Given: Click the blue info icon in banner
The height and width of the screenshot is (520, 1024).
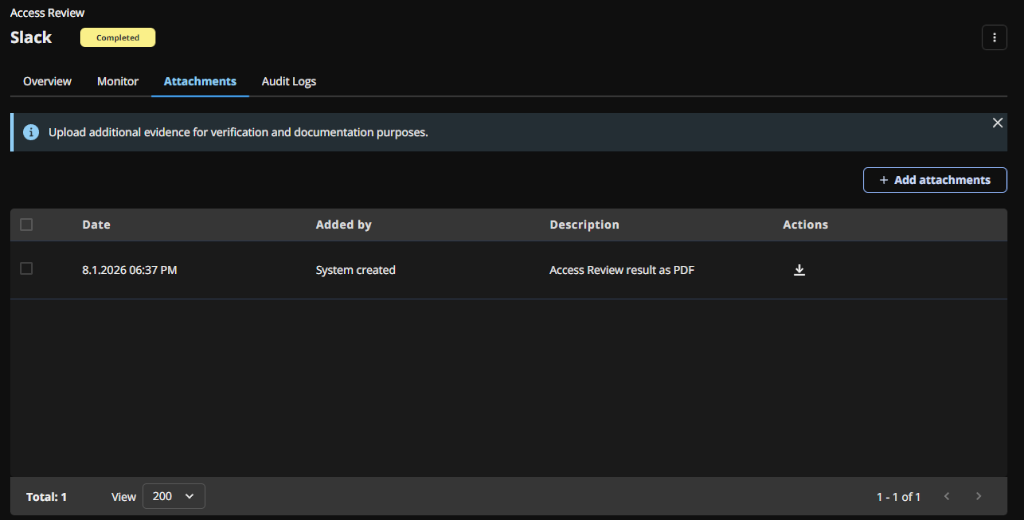Looking at the screenshot, I should point(31,132).
